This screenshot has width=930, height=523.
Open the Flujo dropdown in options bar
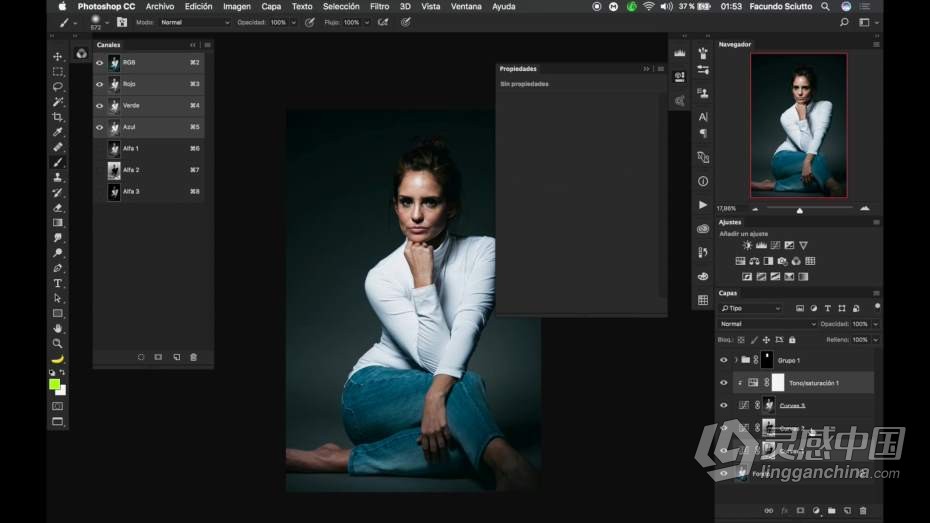click(x=367, y=23)
